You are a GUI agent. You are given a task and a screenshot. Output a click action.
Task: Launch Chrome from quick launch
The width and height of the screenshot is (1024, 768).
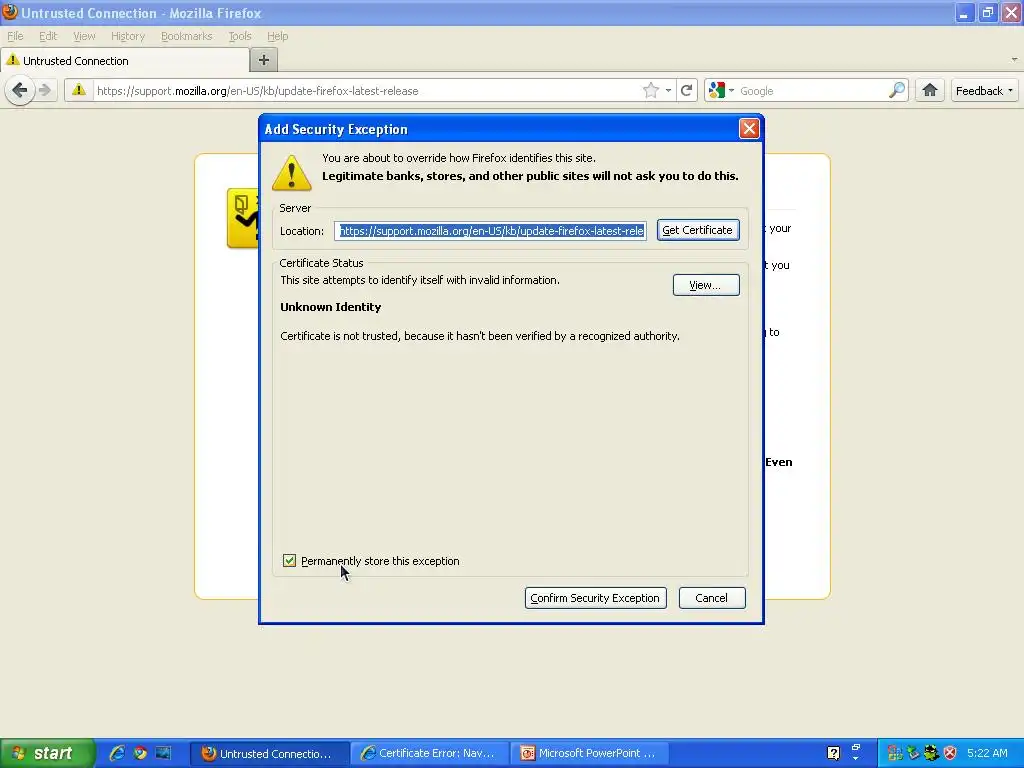tap(140, 753)
